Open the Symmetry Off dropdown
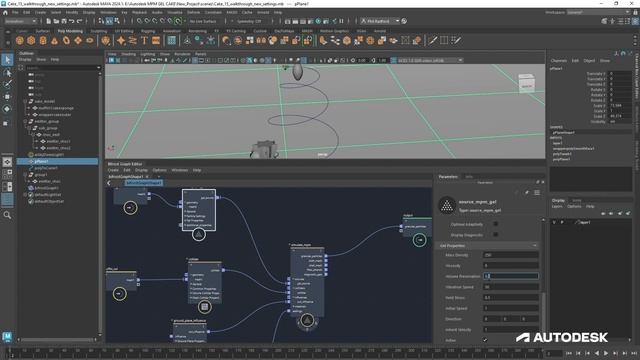 pos(249,21)
